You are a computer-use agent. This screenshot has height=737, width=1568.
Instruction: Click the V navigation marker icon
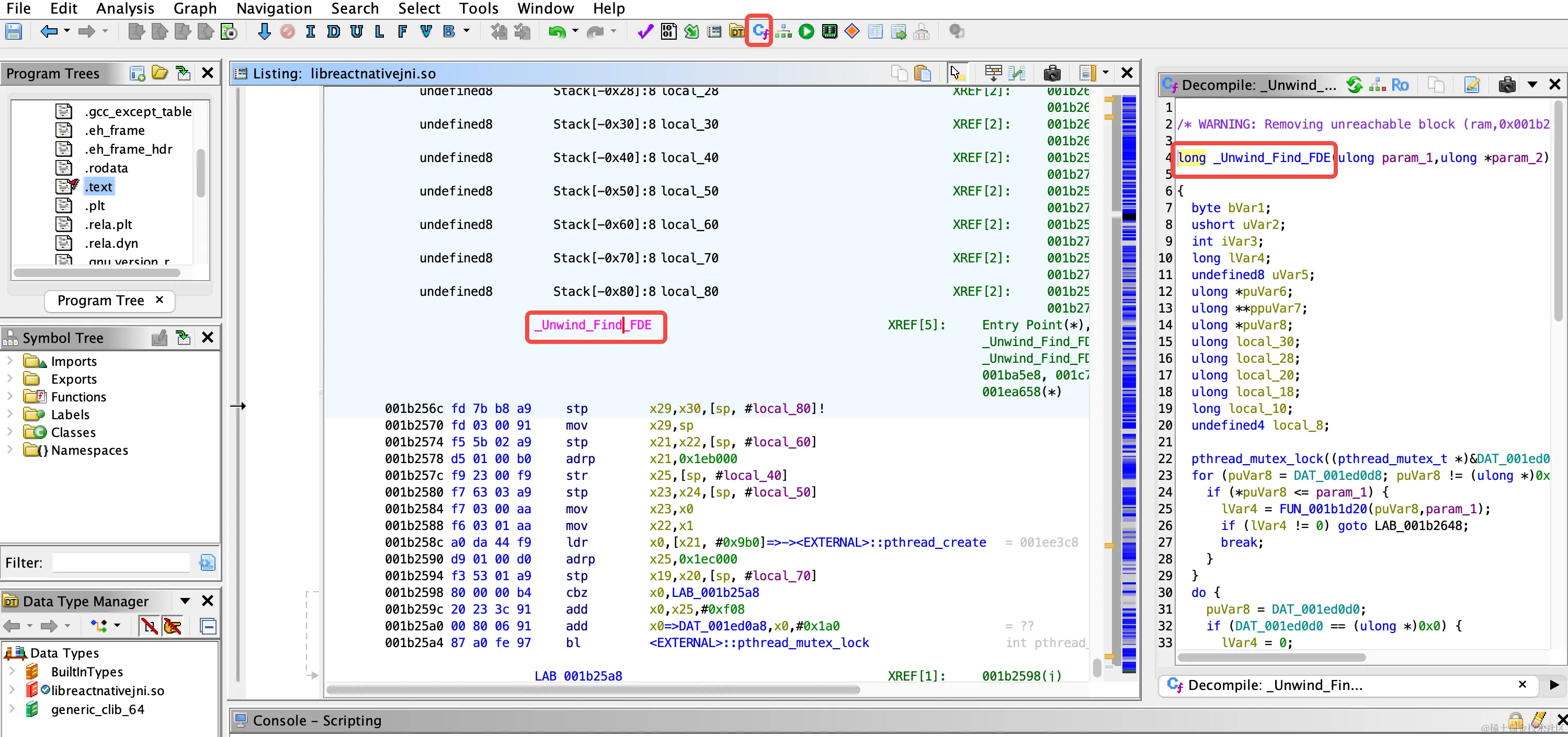pos(426,31)
